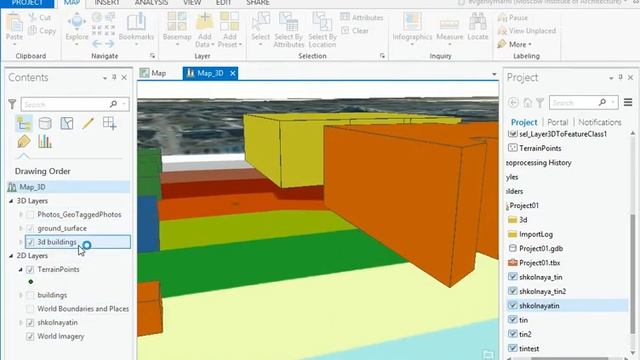The image size is (640, 360).
Task: Switch Contents to List By Drawing Order
Action: [24, 123]
